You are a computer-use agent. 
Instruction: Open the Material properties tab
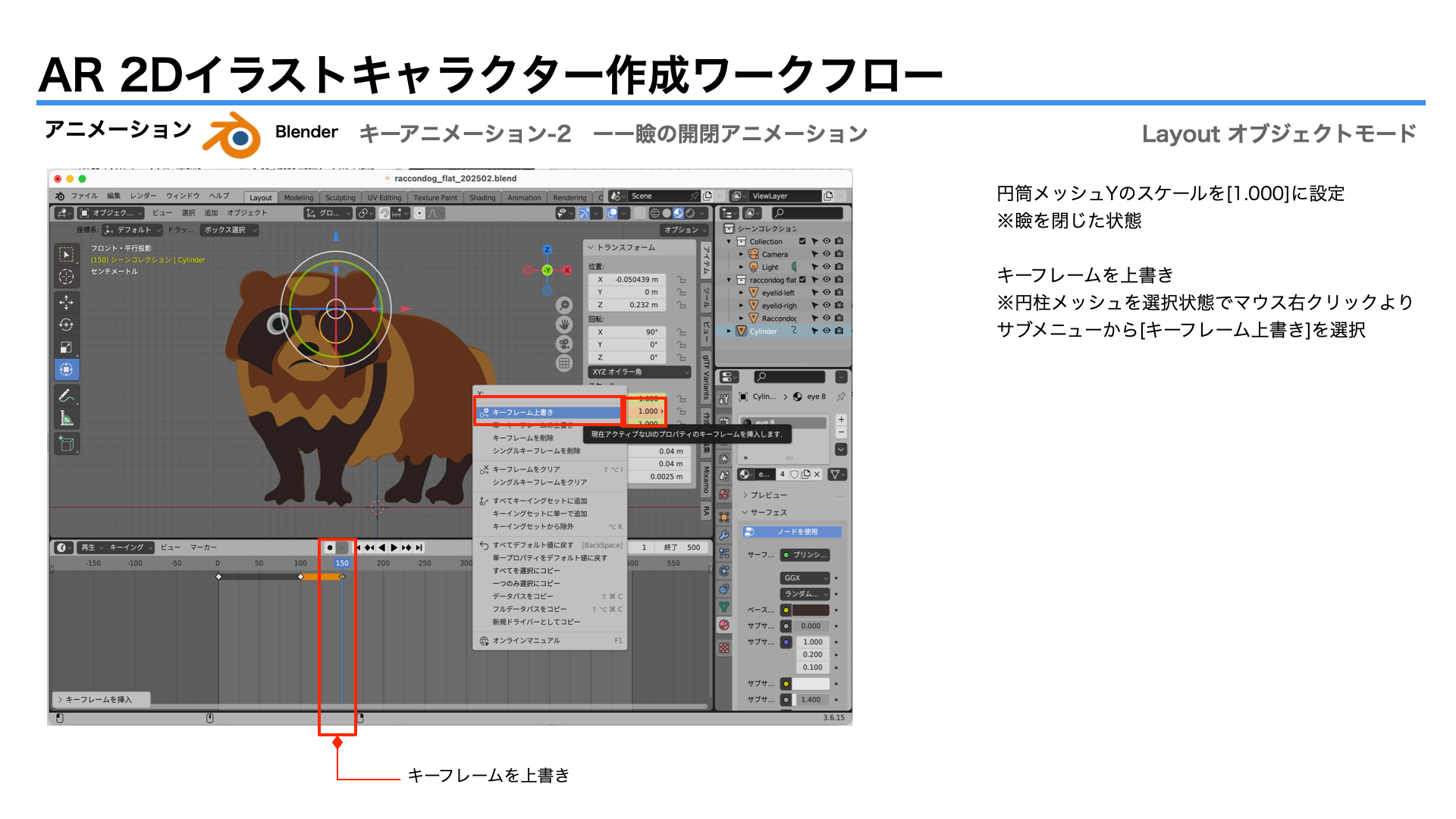pyautogui.click(x=724, y=625)
